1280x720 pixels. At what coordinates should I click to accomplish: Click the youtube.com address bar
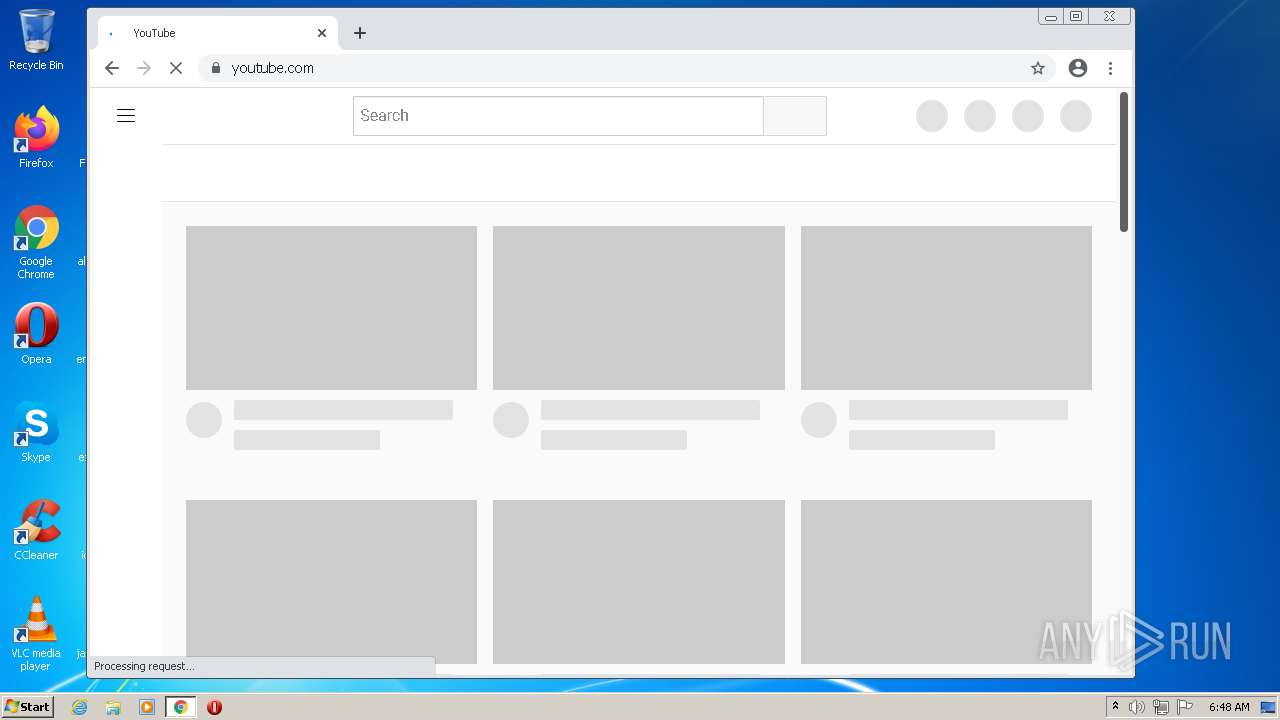(x=626, y=68)
